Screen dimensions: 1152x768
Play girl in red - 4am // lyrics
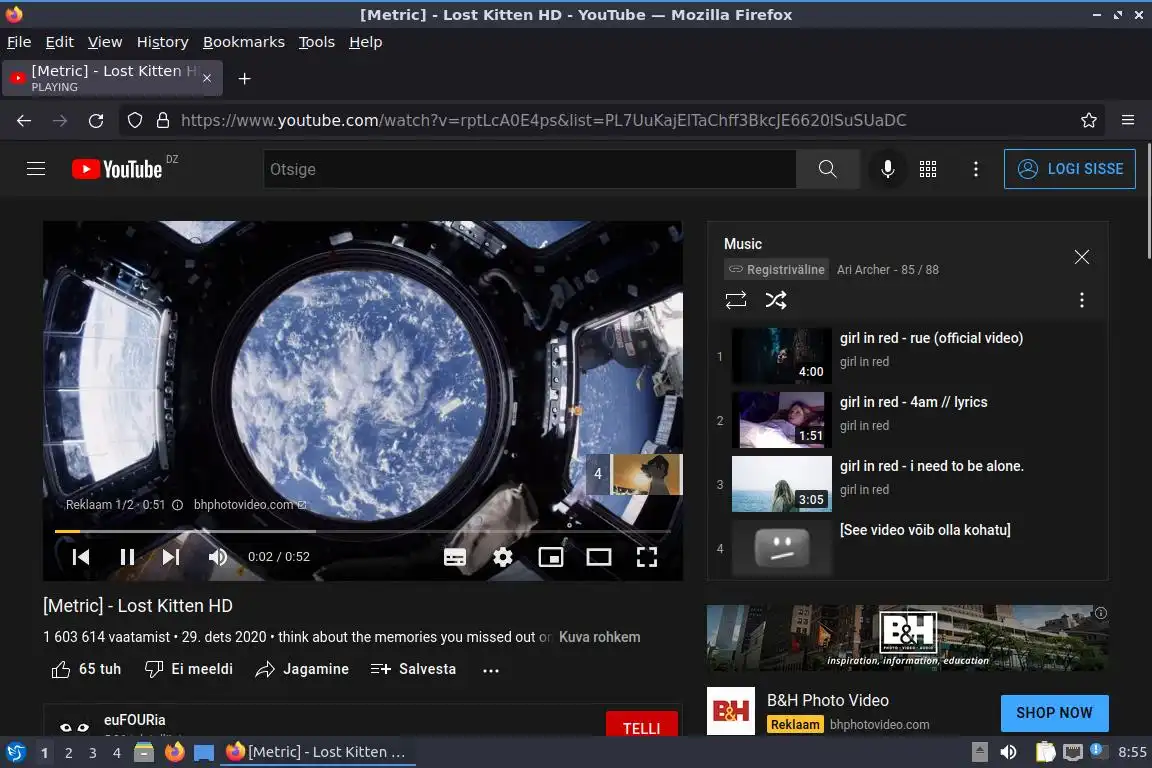[907, 420]
